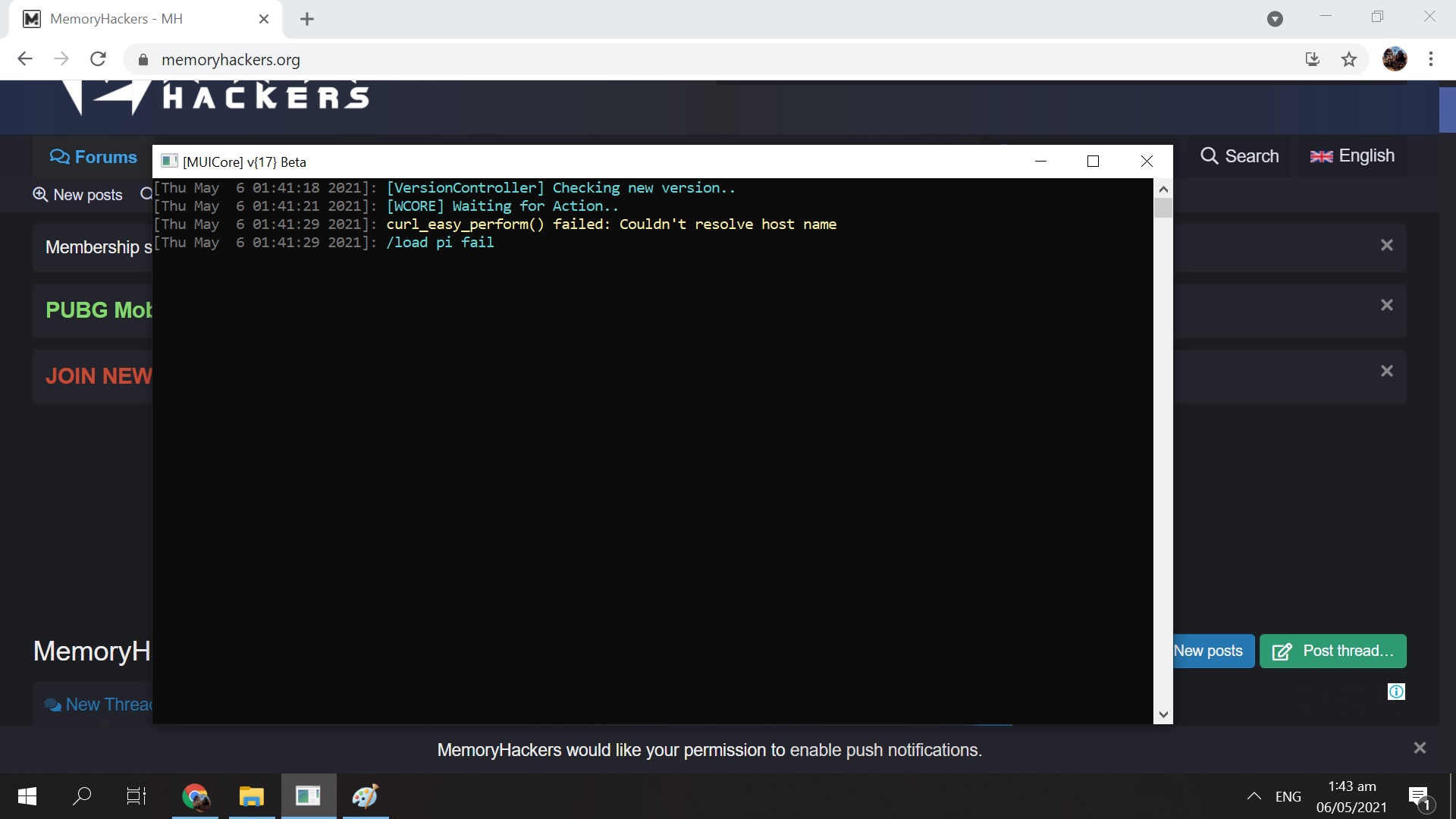
Task: Click the blue New posts button
Action: [1213, 651]
